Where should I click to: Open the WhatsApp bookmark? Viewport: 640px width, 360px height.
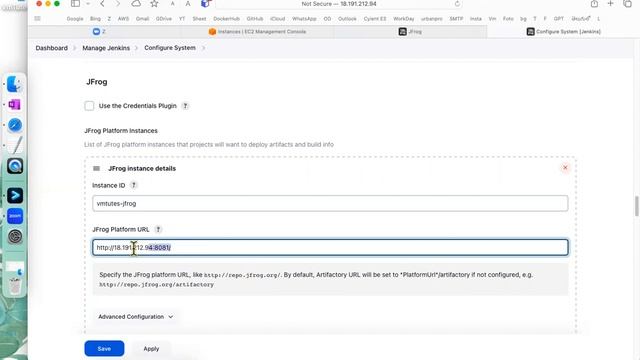click(304, 19)
